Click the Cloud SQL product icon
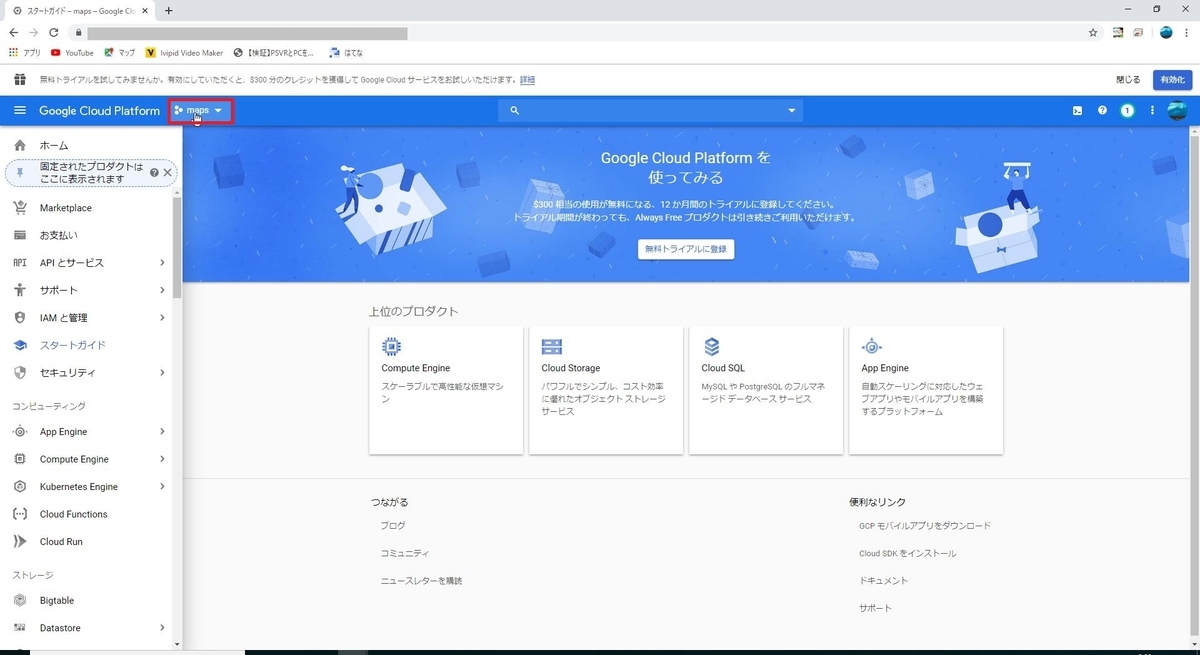The width and height of the screenshot is (1200, 655). pyautogui.click(x=711, y=346)
